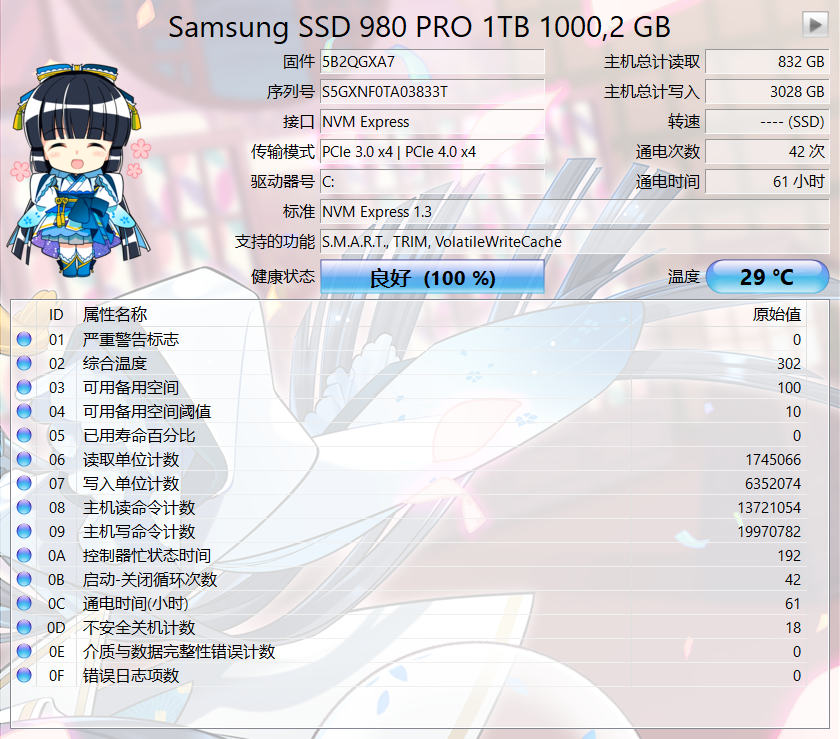Click the status orb beside 综合温度
This screenshot has width=840, height=739.
(24, 363)
